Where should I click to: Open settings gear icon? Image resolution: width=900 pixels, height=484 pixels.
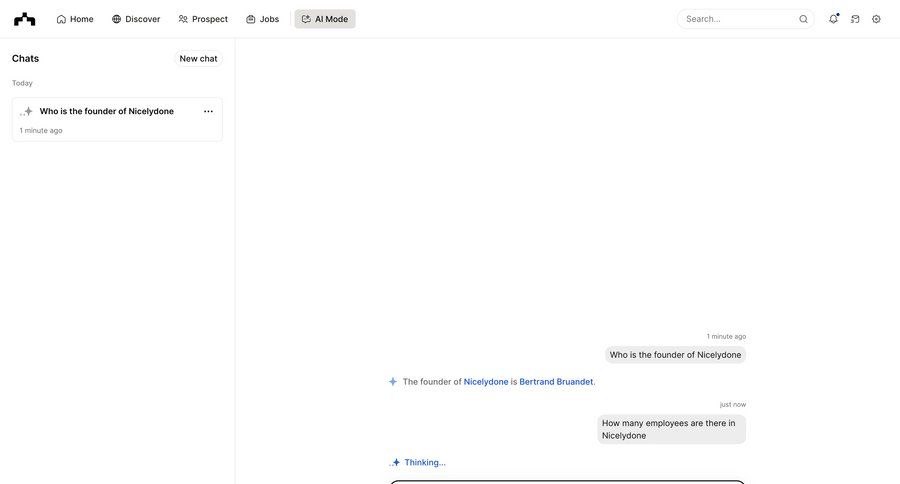tap(876, 19)
